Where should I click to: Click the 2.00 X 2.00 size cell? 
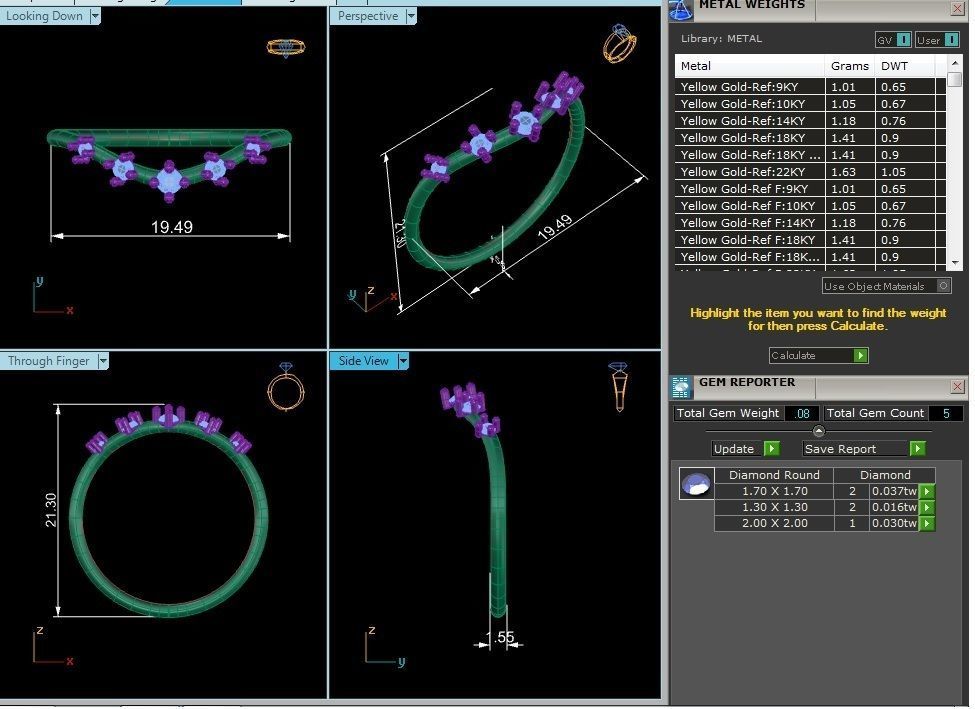774,524
